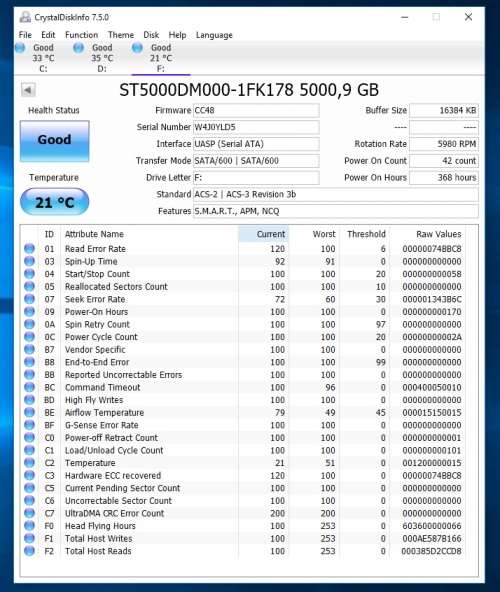Click status orb for Power Cycle Count
The height and width of the screenshot is (592, 500).
pyautogui.click(x=29, y=336)
